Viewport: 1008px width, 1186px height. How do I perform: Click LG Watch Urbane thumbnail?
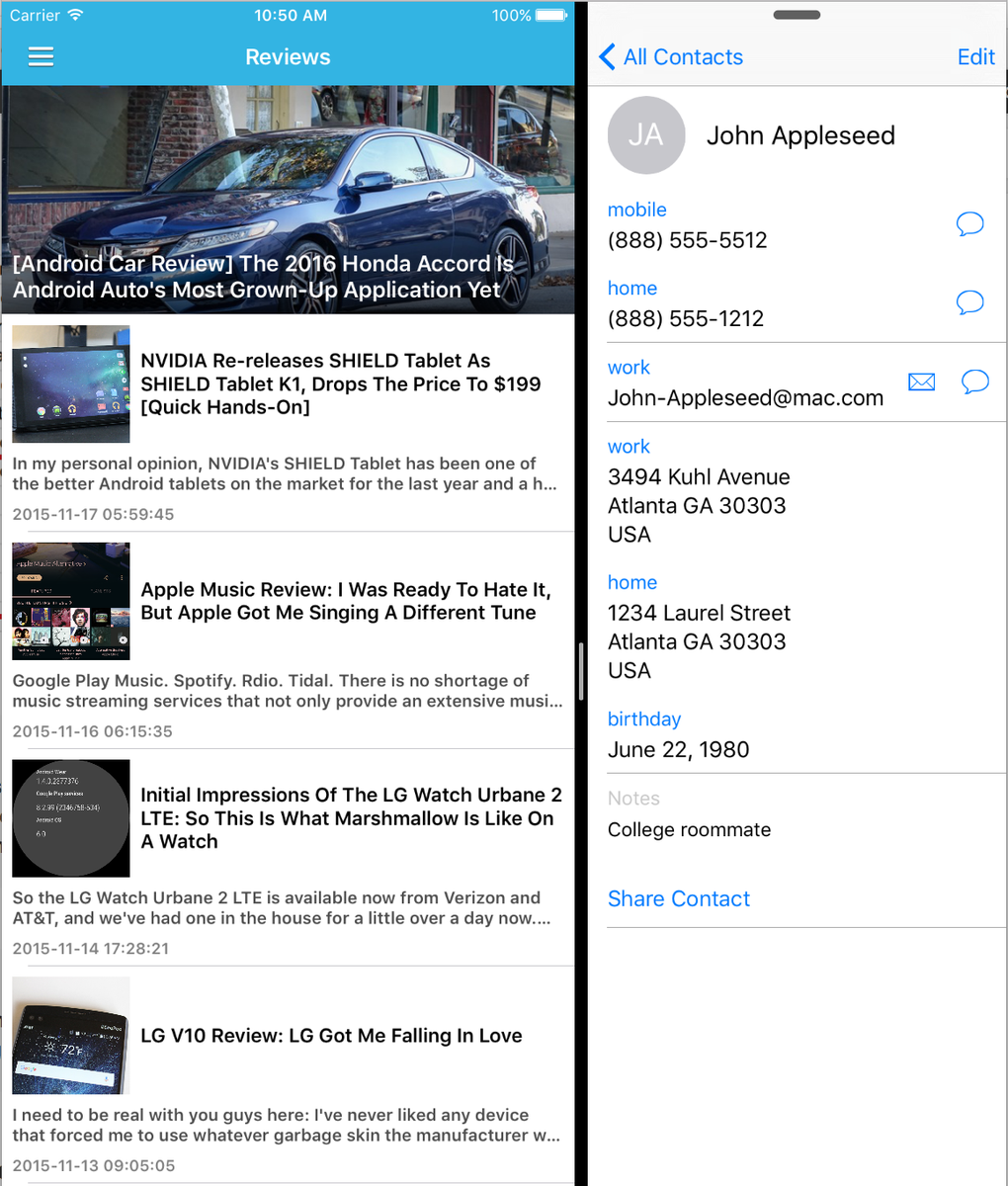(x=71, y=818)
